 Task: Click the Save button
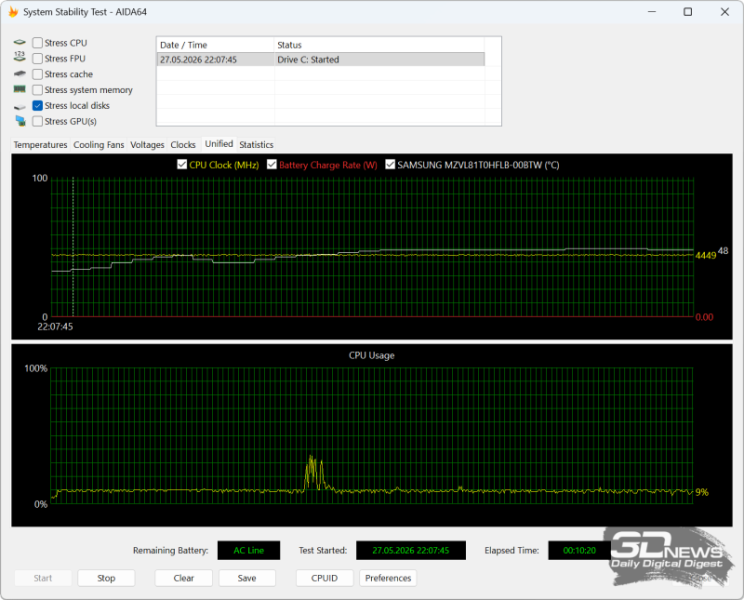pyautogui.click(x=247, y=578)
